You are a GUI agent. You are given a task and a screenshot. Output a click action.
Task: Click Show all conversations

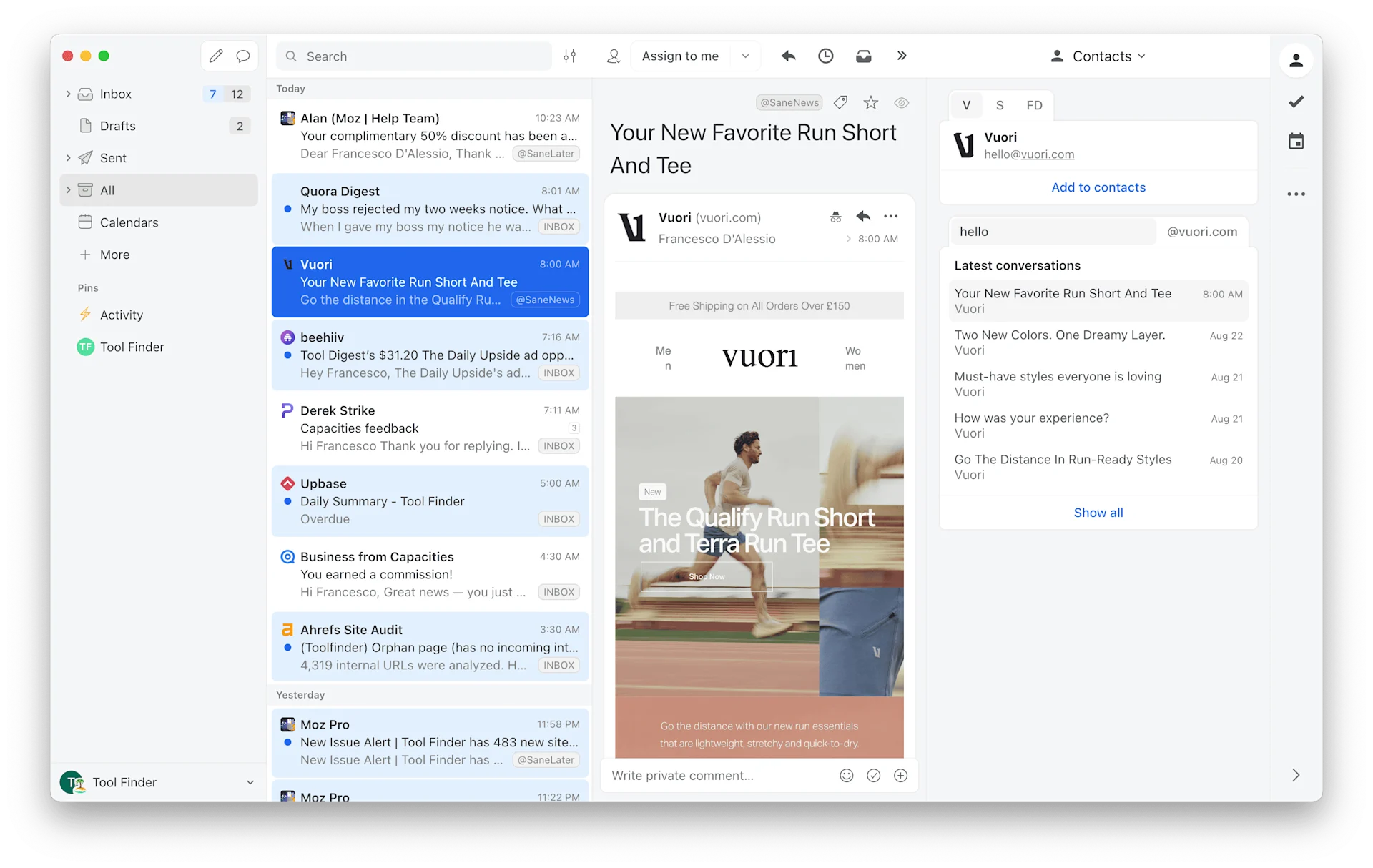(1098, 512)
